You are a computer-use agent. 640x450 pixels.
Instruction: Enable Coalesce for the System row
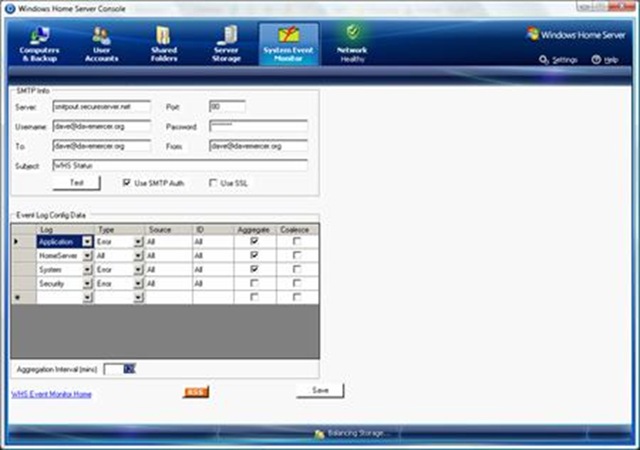[x=297, y=269]
